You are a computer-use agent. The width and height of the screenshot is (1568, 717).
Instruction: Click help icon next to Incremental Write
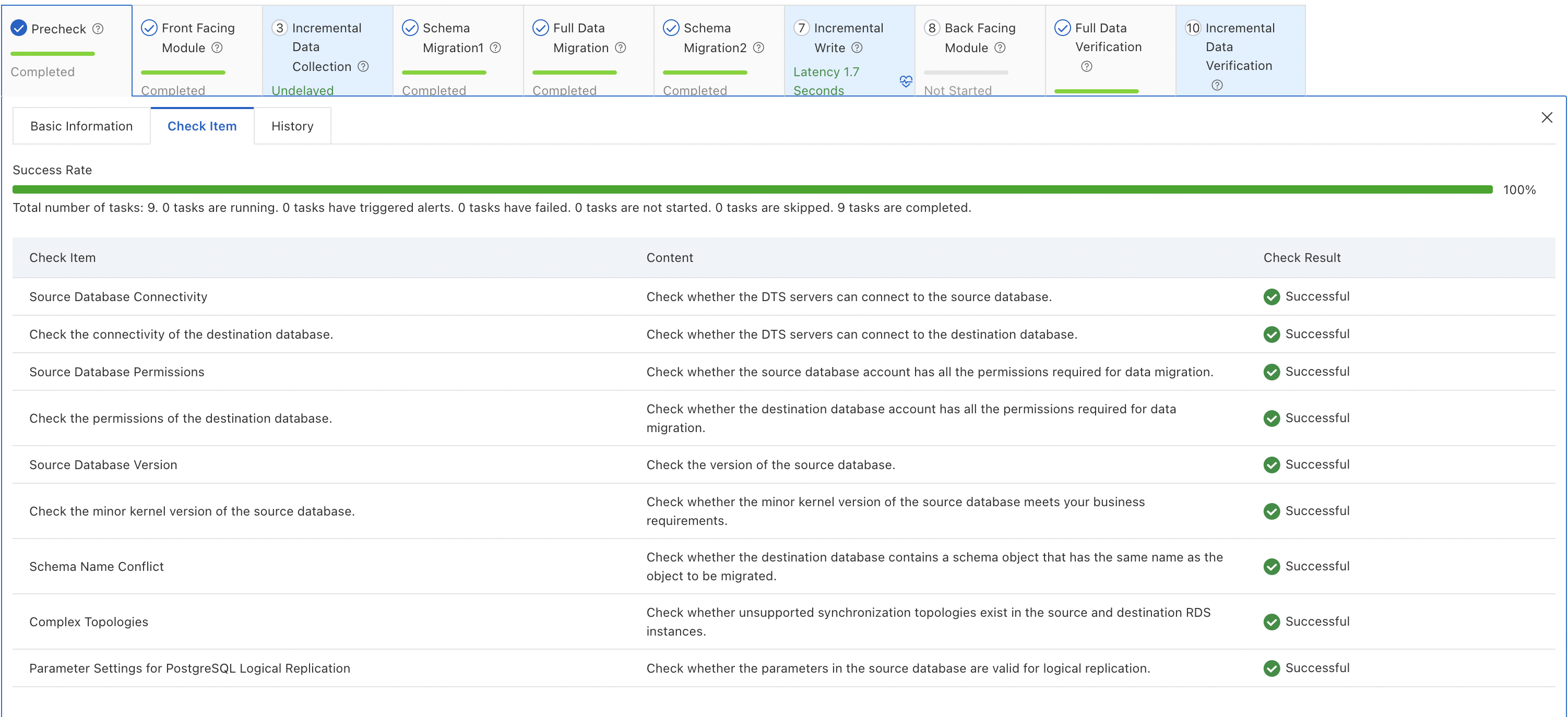click(857, 47)
